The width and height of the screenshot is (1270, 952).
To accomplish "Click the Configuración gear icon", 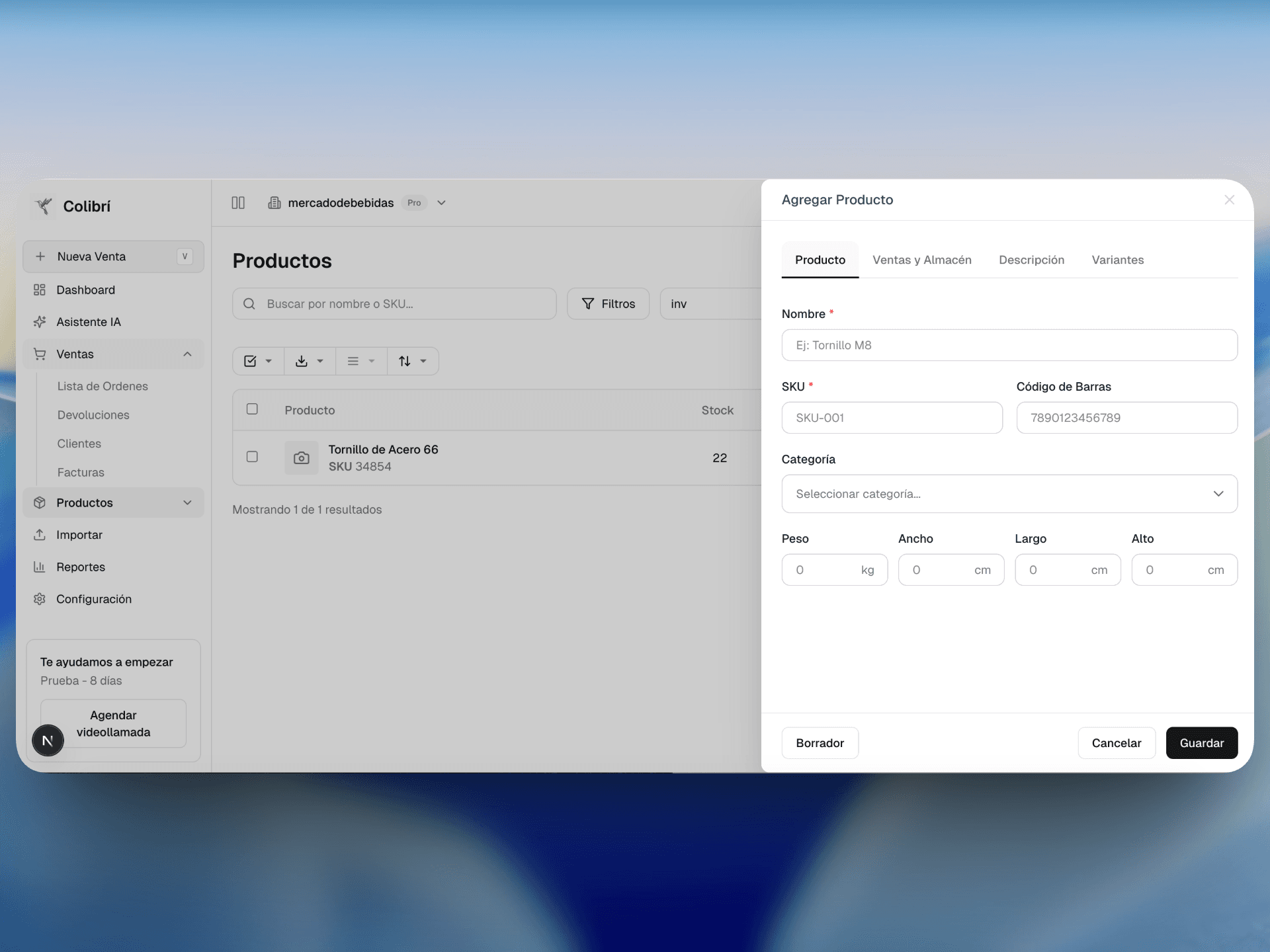I will pyautogui.click(x=40, y=599).
